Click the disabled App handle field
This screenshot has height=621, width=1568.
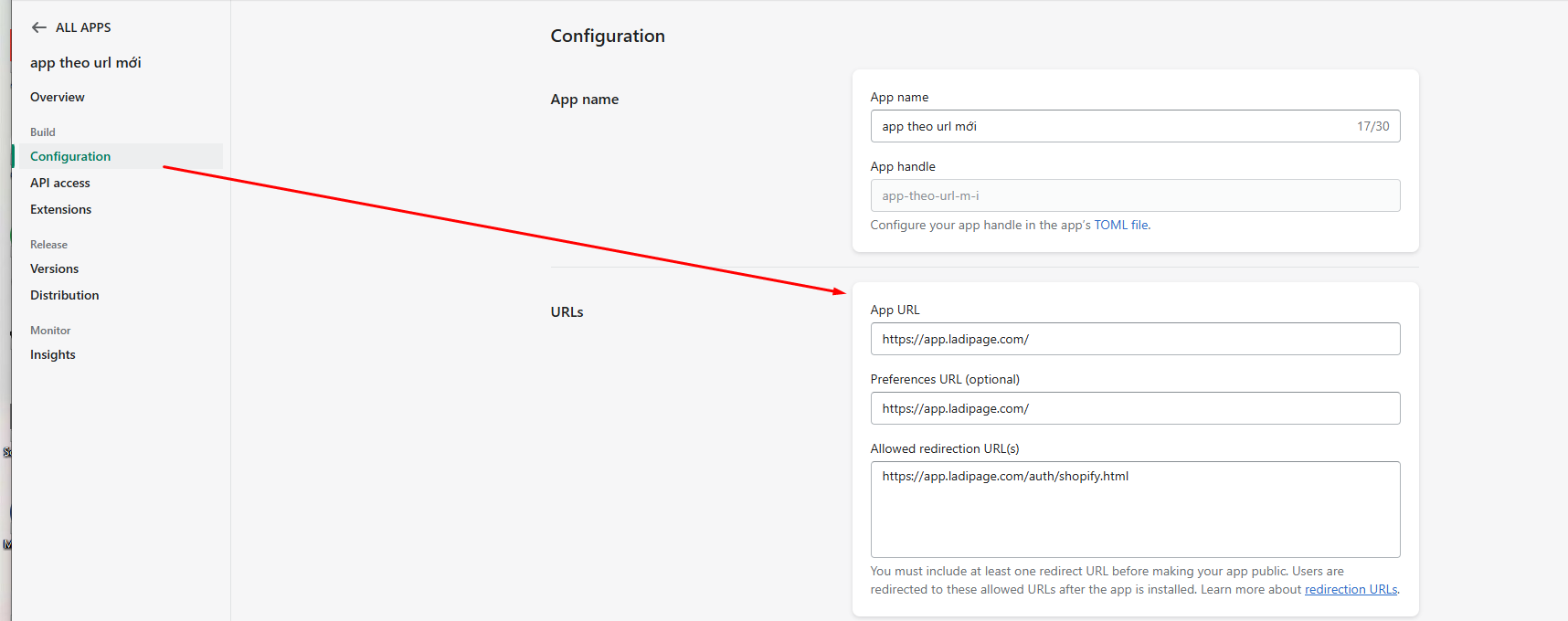tap(1135, 195)
